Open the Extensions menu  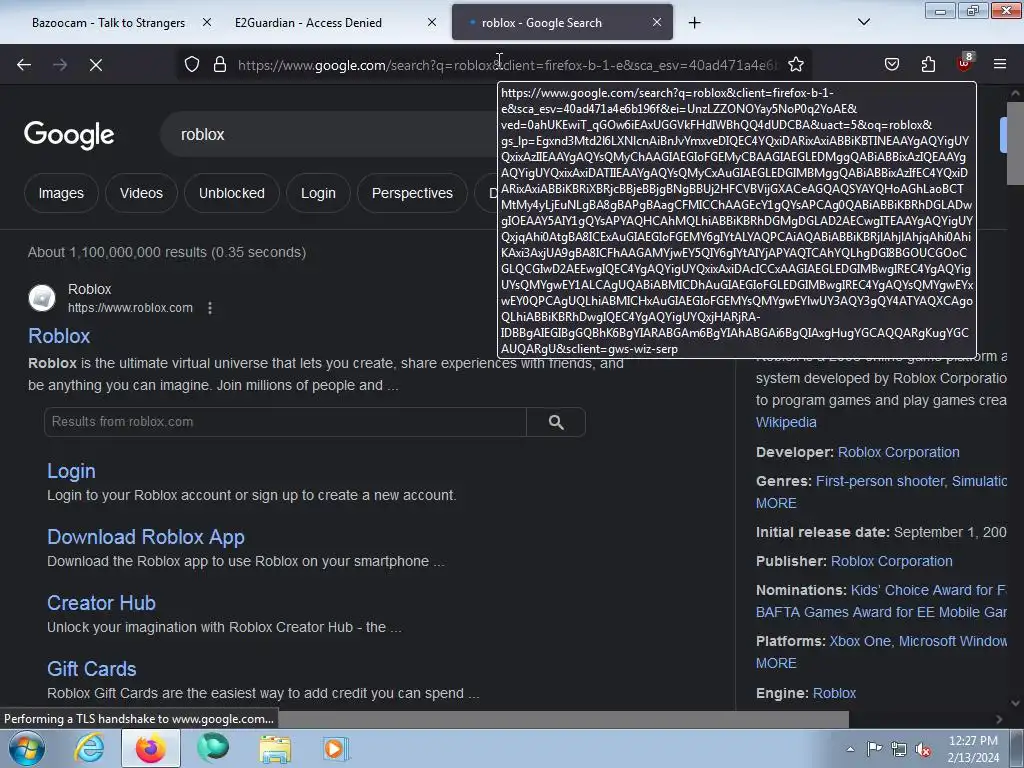point(928,65)
